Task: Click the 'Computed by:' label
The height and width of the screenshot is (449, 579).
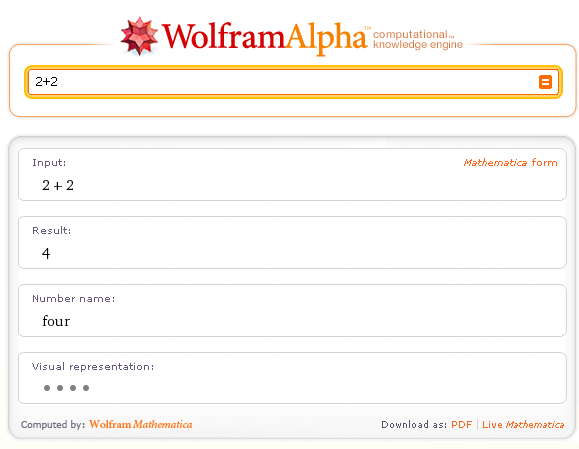Action: point(53,425)
